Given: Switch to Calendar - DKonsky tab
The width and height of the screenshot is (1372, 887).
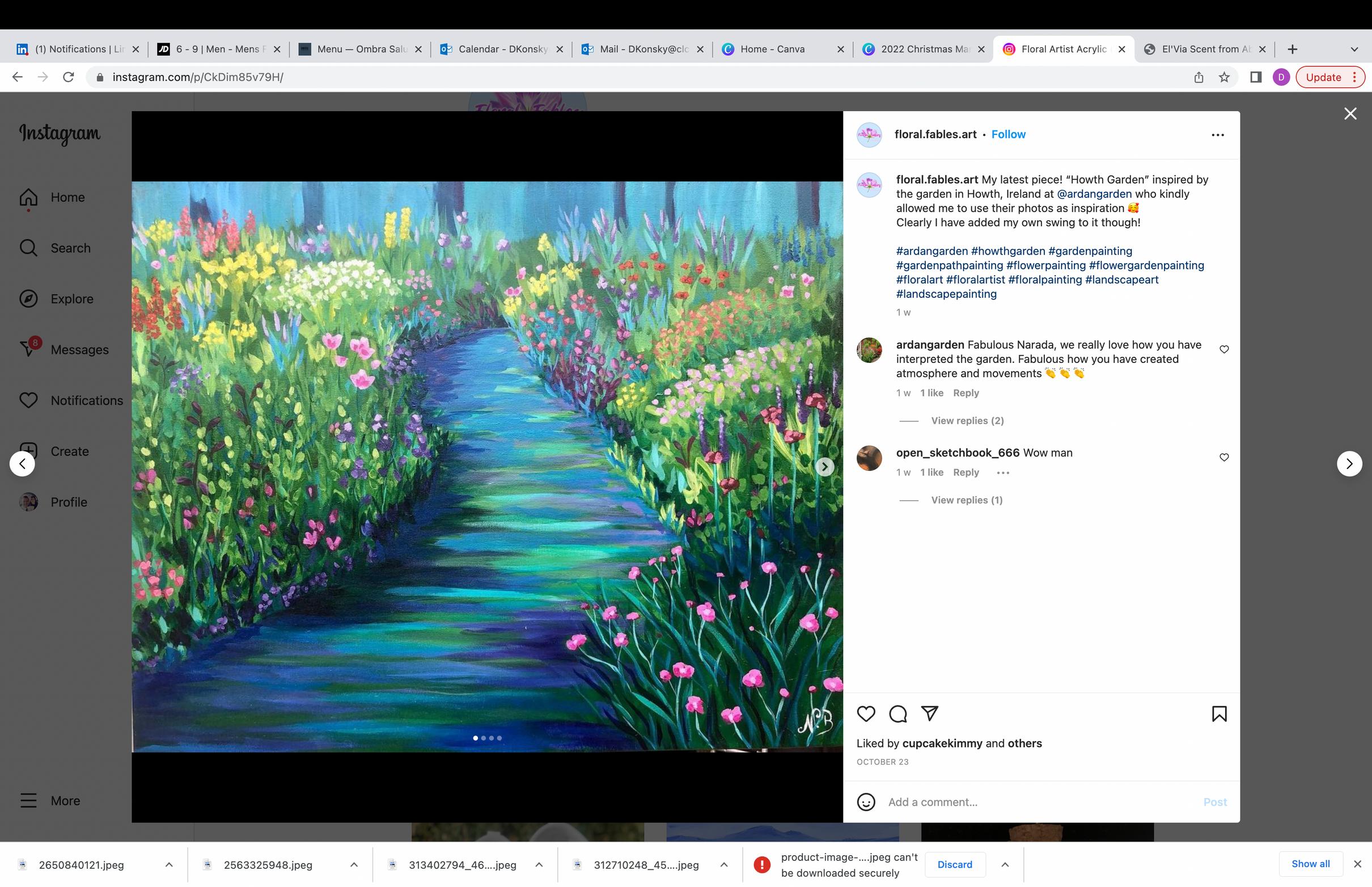Looking at the screenshot, I should 502,49.
